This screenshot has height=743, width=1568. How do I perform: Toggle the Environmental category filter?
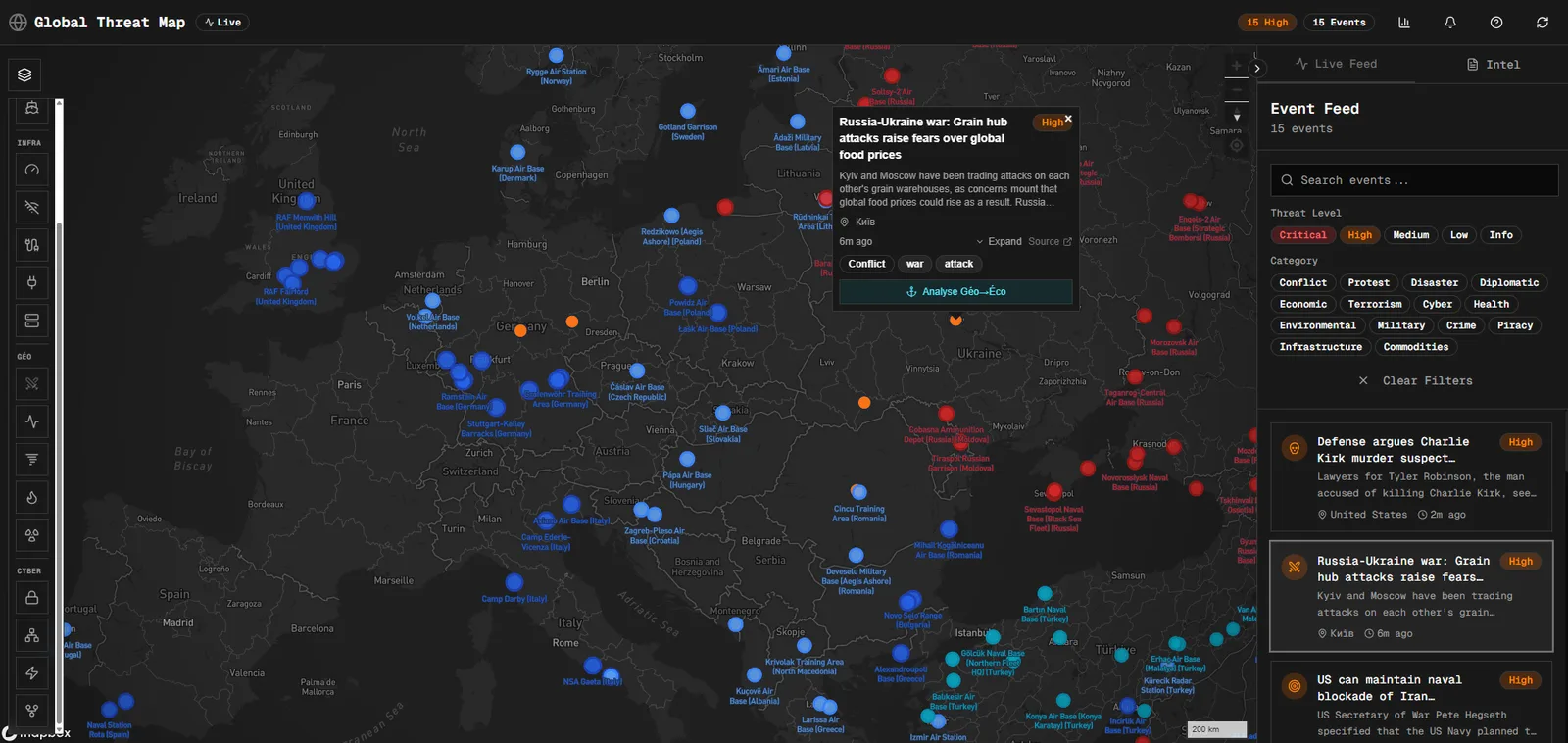(x=1317, y=326)
